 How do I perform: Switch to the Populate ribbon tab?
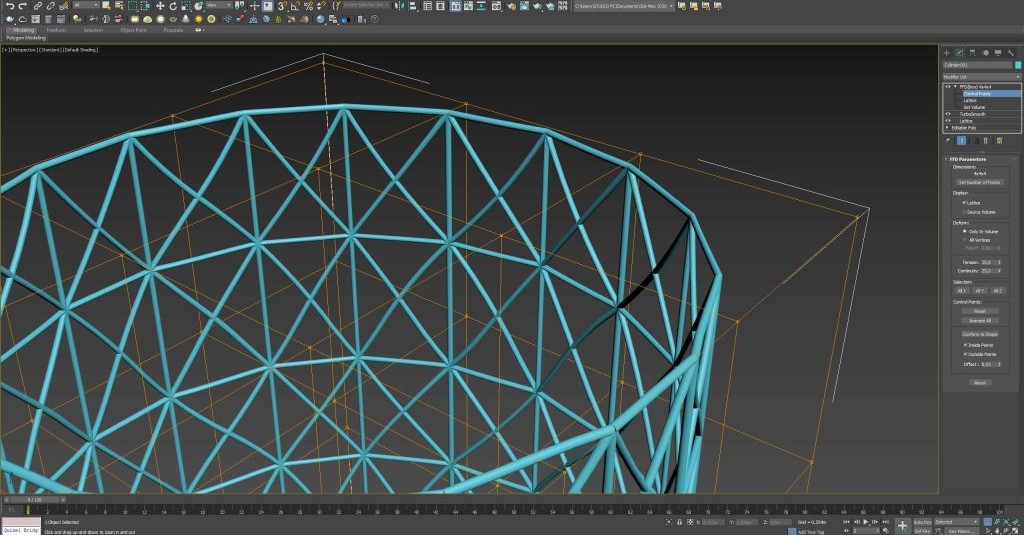pyautogui.click(x=173, y=30)
